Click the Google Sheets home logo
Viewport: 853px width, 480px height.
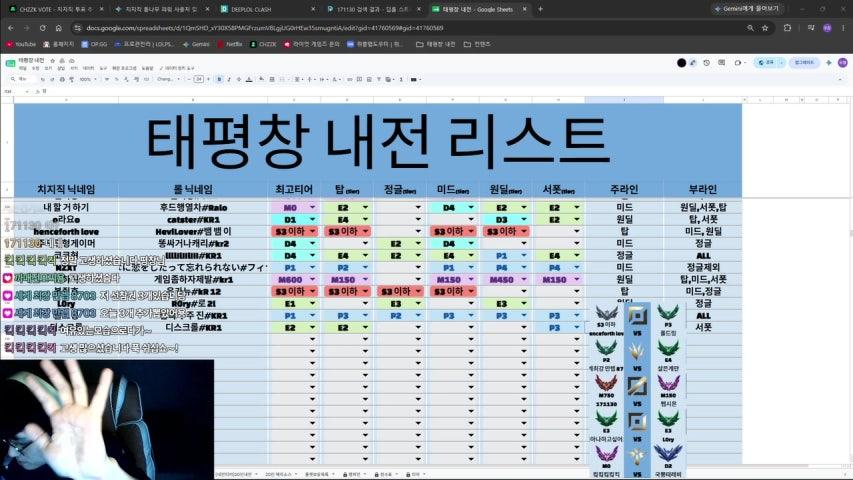coord(10,63)
